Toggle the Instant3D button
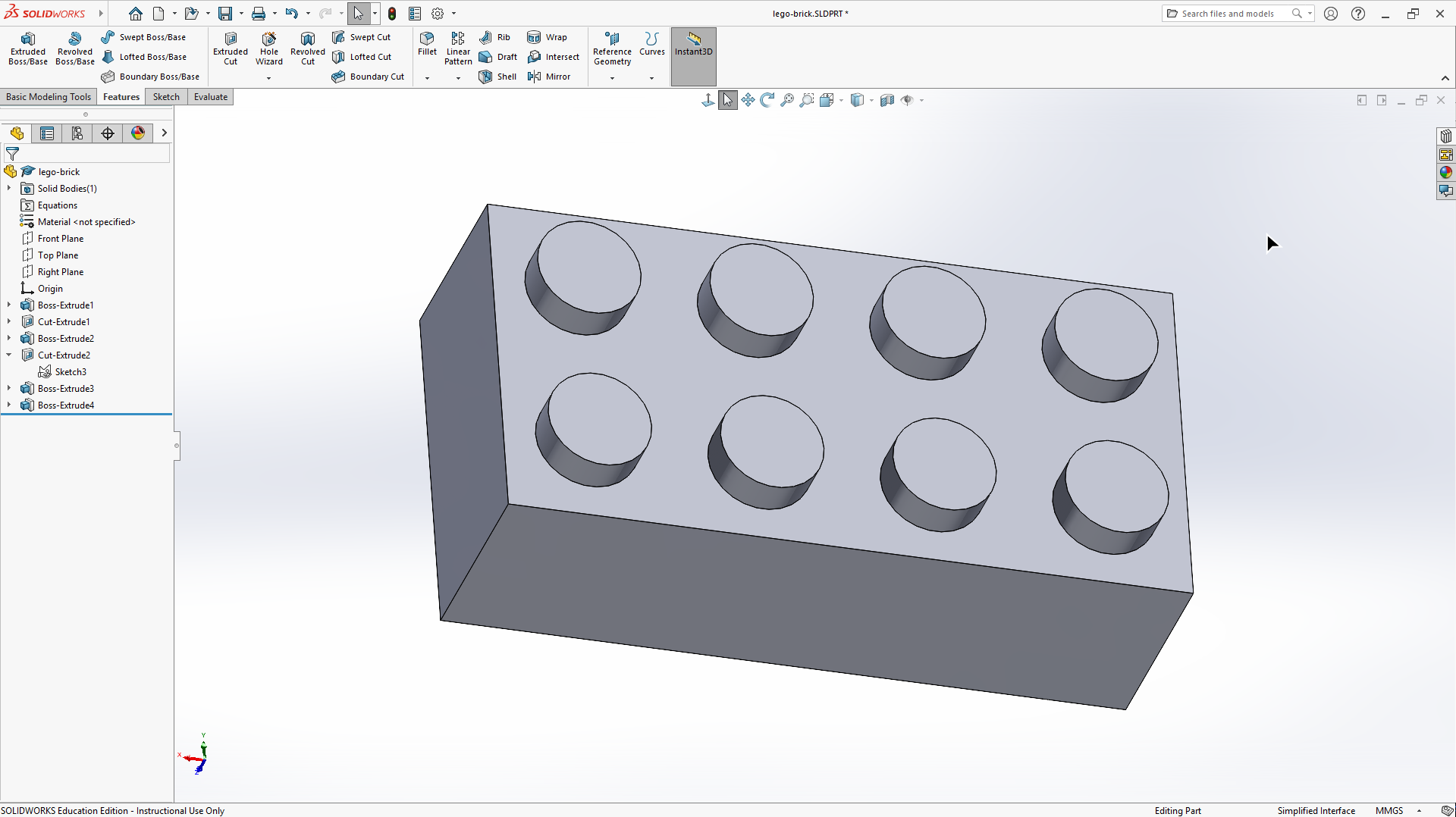This screenshot has height=817, width=1456. (x=693, y=49)
